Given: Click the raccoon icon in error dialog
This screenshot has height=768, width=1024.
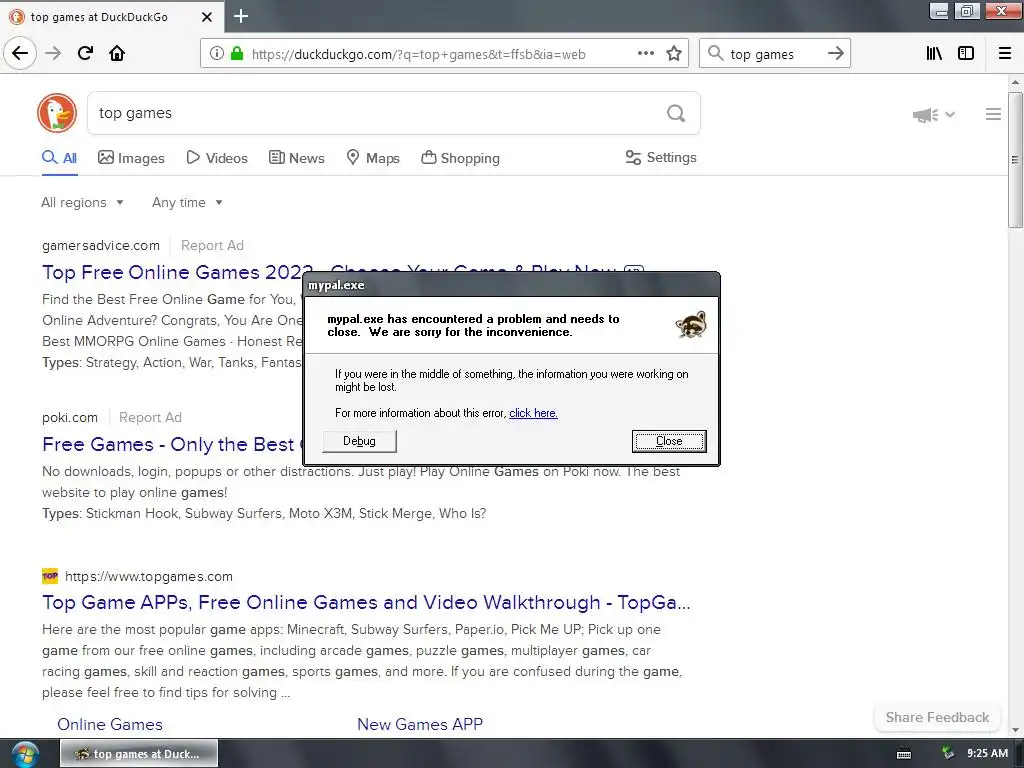Looking at the screenshot, I should point(691,325).
